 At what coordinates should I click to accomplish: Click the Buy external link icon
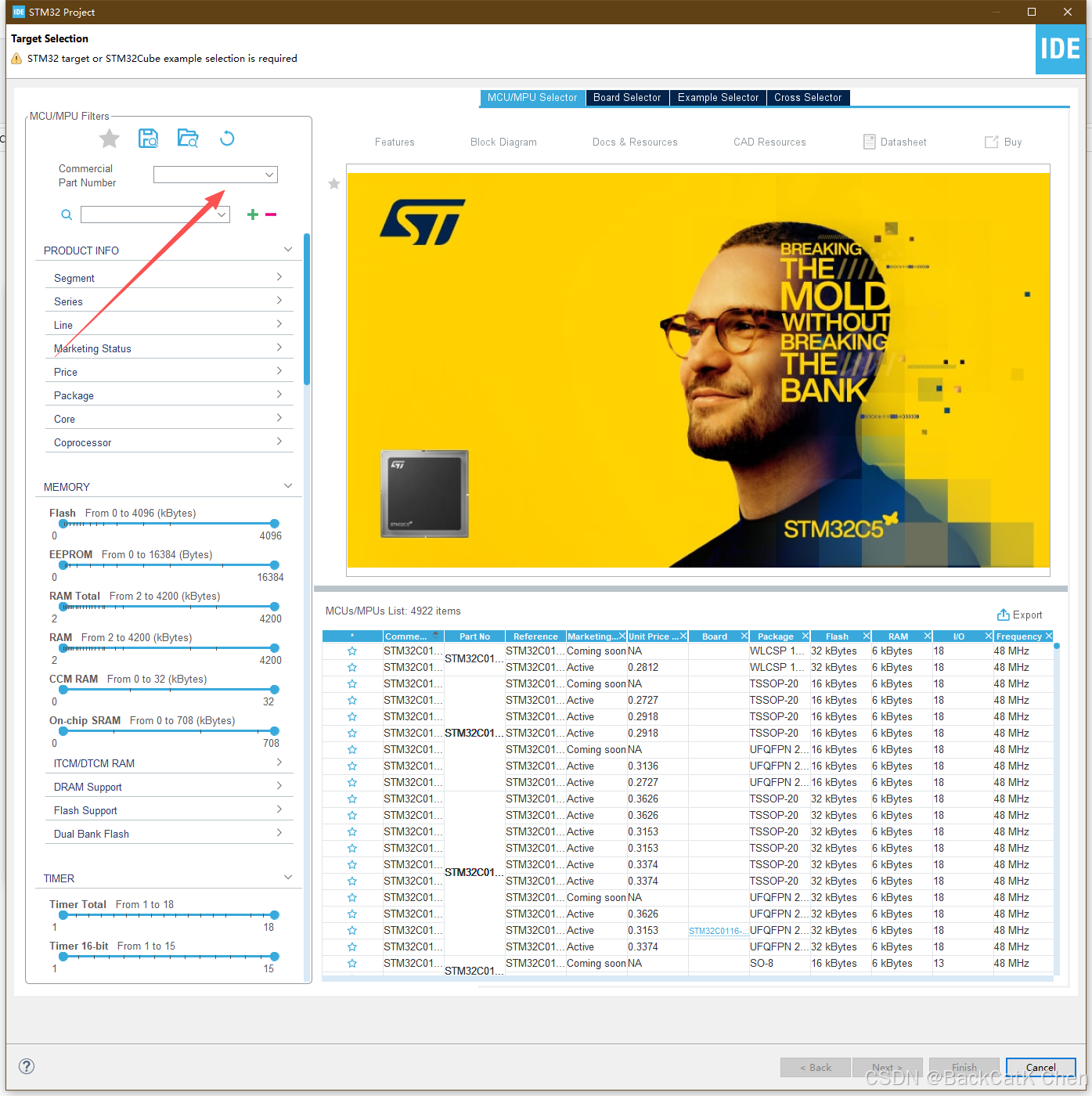pos(991,142)
